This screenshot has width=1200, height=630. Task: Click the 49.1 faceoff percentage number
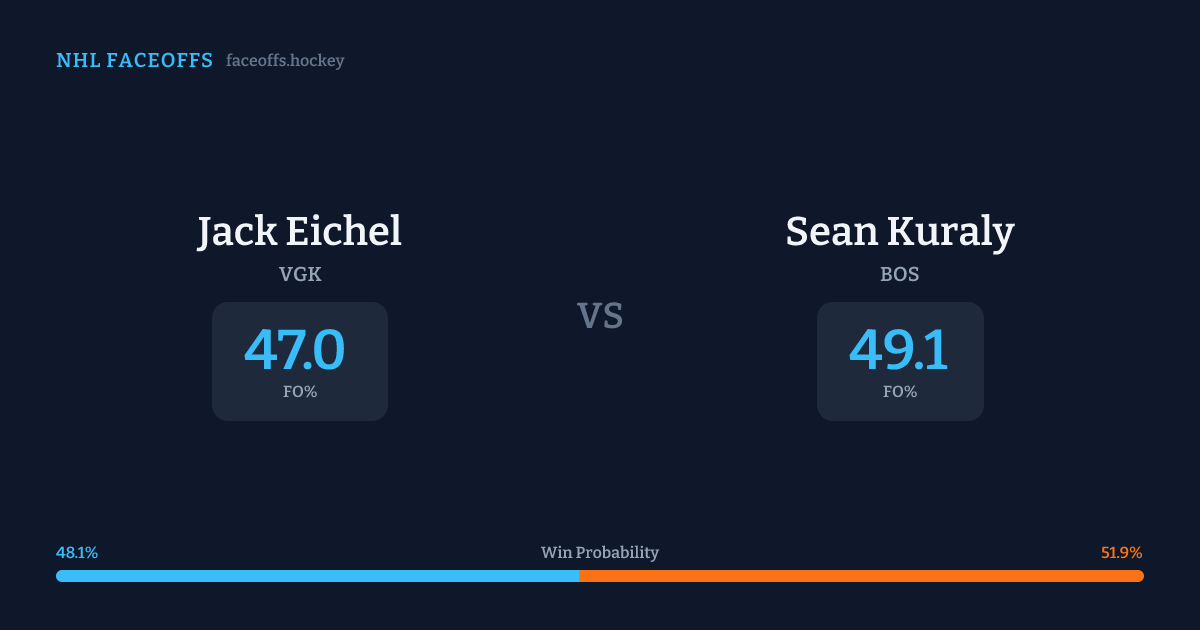coord(899,350)
